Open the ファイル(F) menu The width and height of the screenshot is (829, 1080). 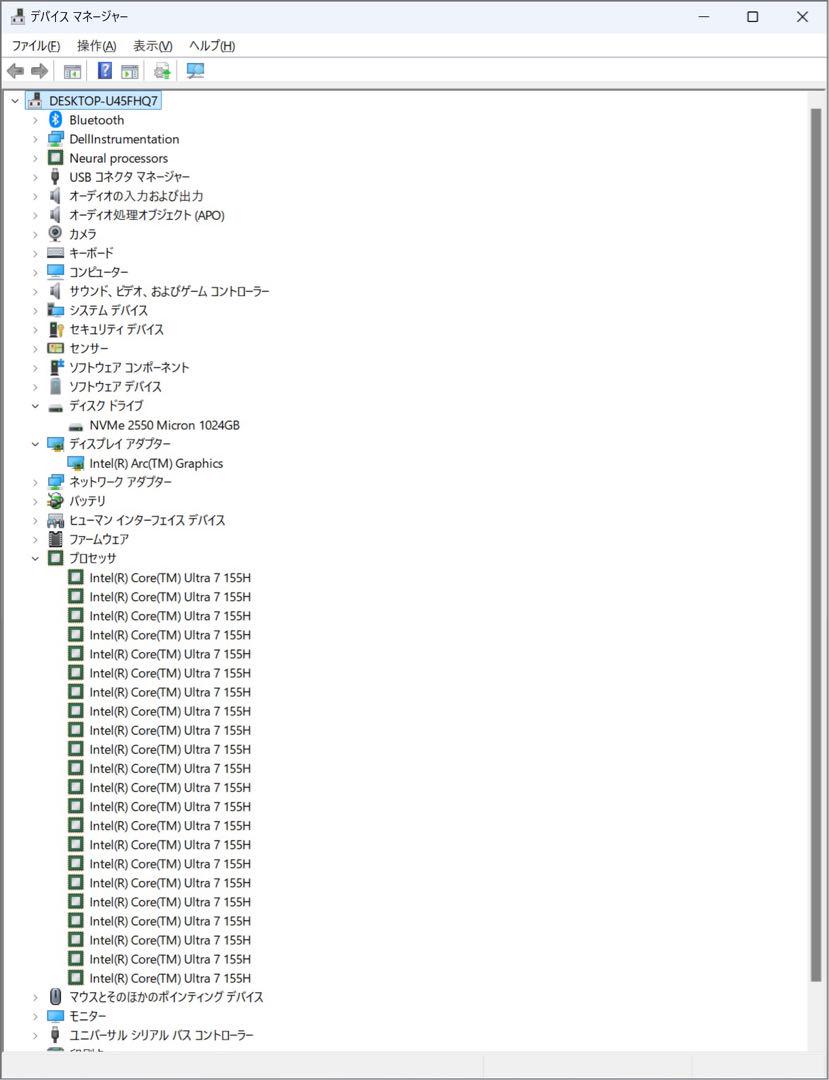coord(36,46)
